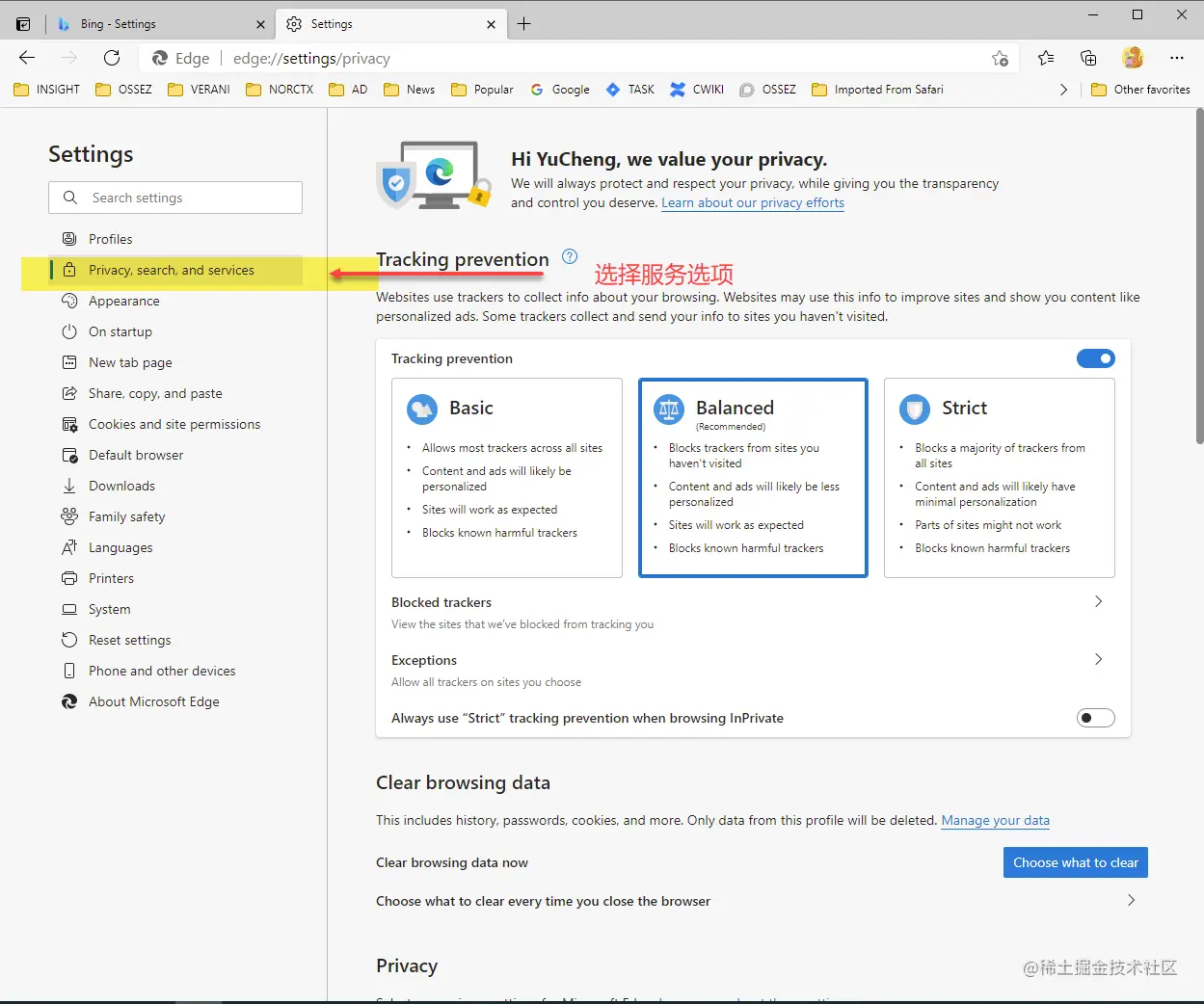Switch to the Bing - Settings tab
Image resolution: width=1204 pixels, height=1004 pixels.
[160, 24]
